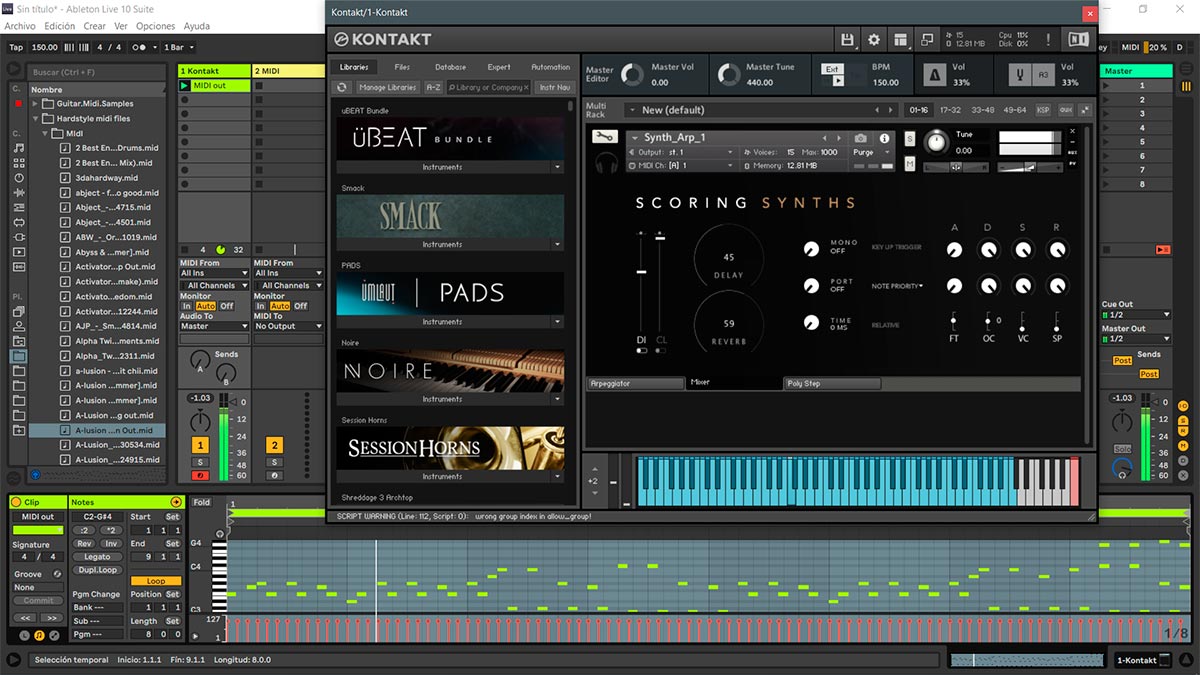Click the Add Folder icon in browser sidebar
Viewport: 1200px width, 675px height.
click(x=19, y=430)
